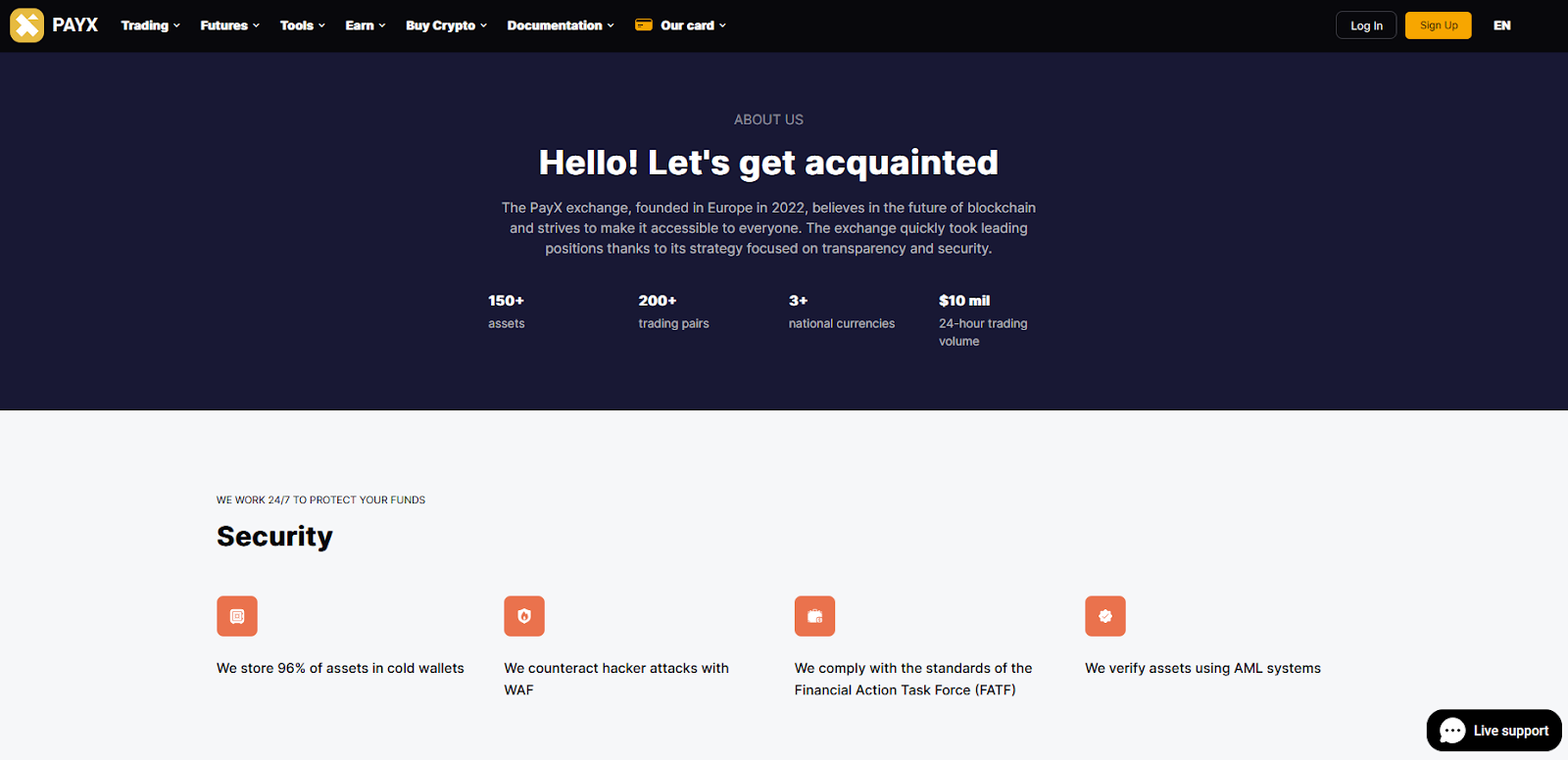Click the orange Sign Up button
This screenshot has width=1568, height=760.
click(1438, 25)
